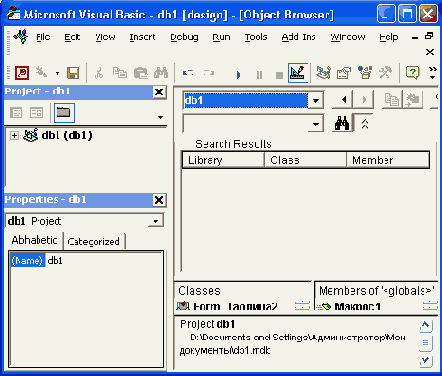Select the Form_Таблица2 class entry
This screenshot has width=442, height=376.
point(235,306)
